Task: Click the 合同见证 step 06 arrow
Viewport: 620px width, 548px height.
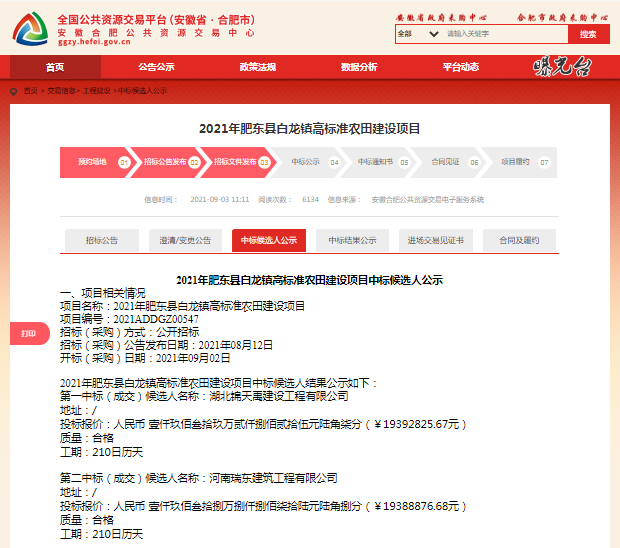Action: point(446,161)
